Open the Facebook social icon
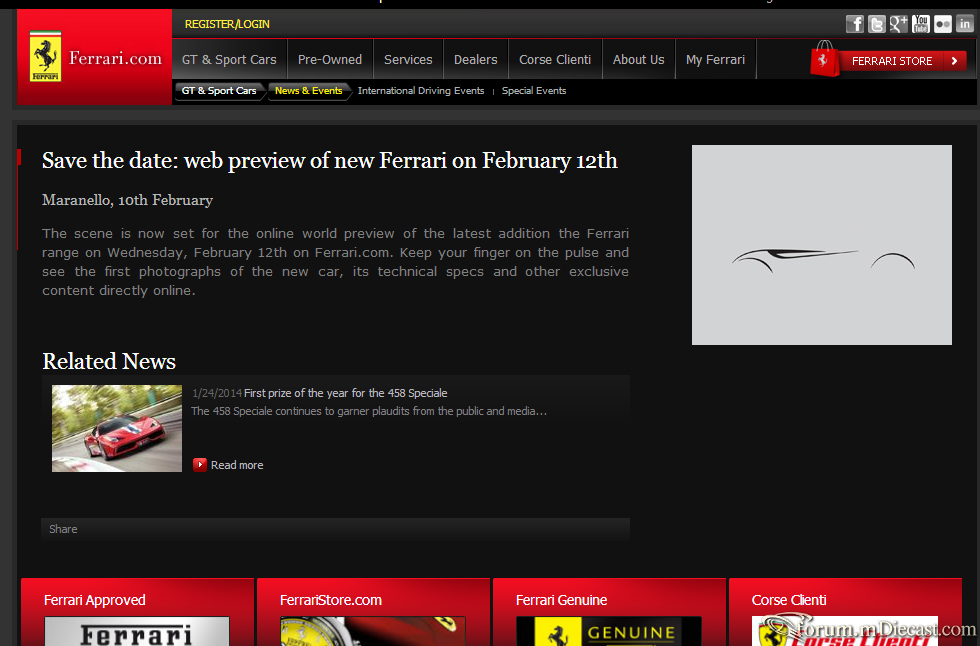Viewport: 980px width, 646px height. (x=854, y=24)
